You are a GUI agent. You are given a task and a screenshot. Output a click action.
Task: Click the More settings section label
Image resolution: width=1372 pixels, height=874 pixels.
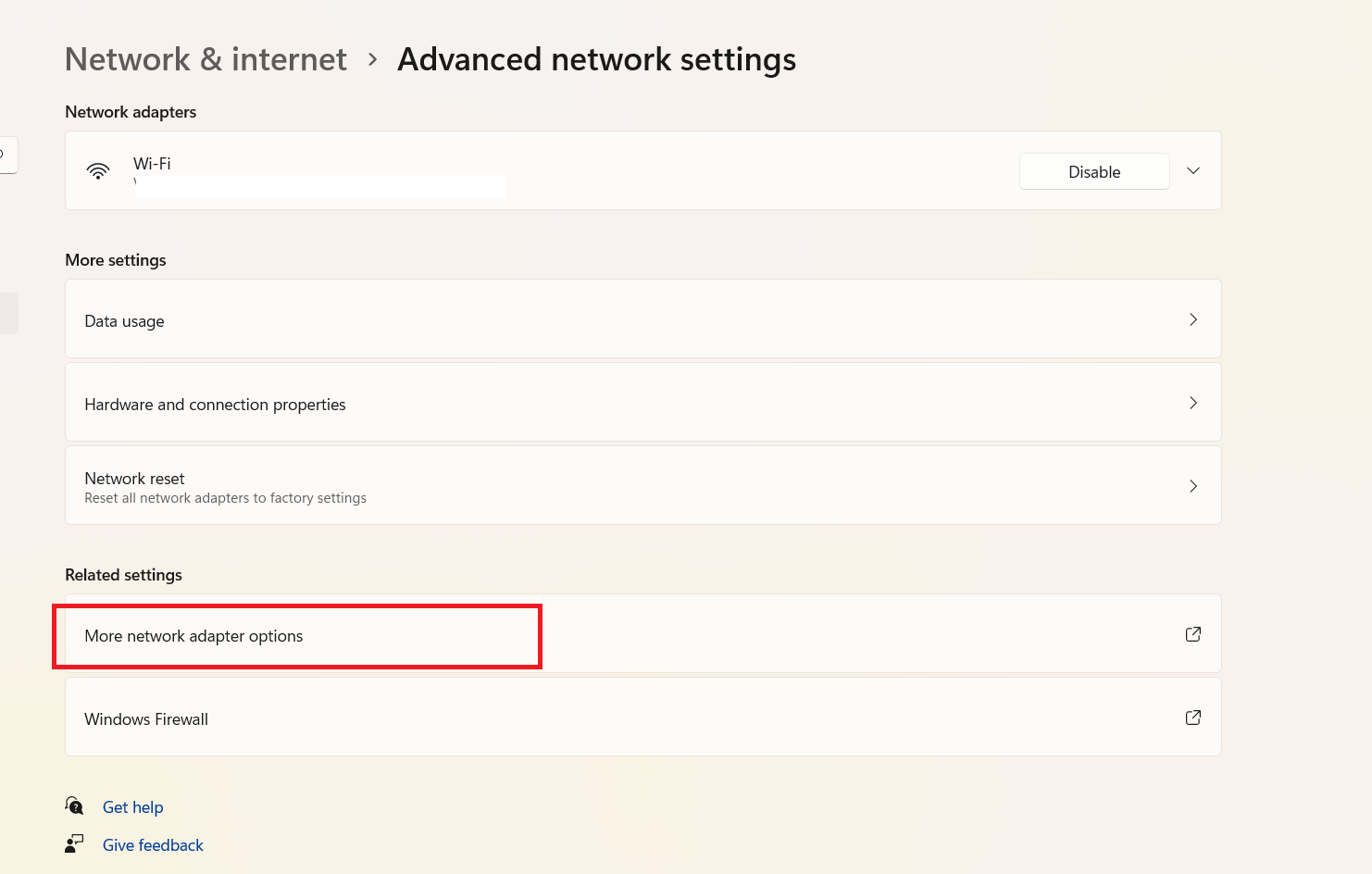pos(116,260)
